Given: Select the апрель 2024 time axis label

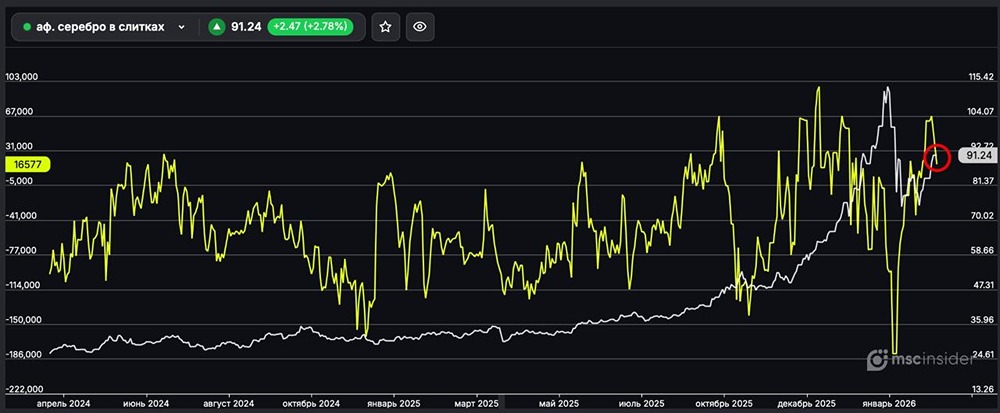Looking at the screenshot, I should pyautogui.click(x=62, y=404).
